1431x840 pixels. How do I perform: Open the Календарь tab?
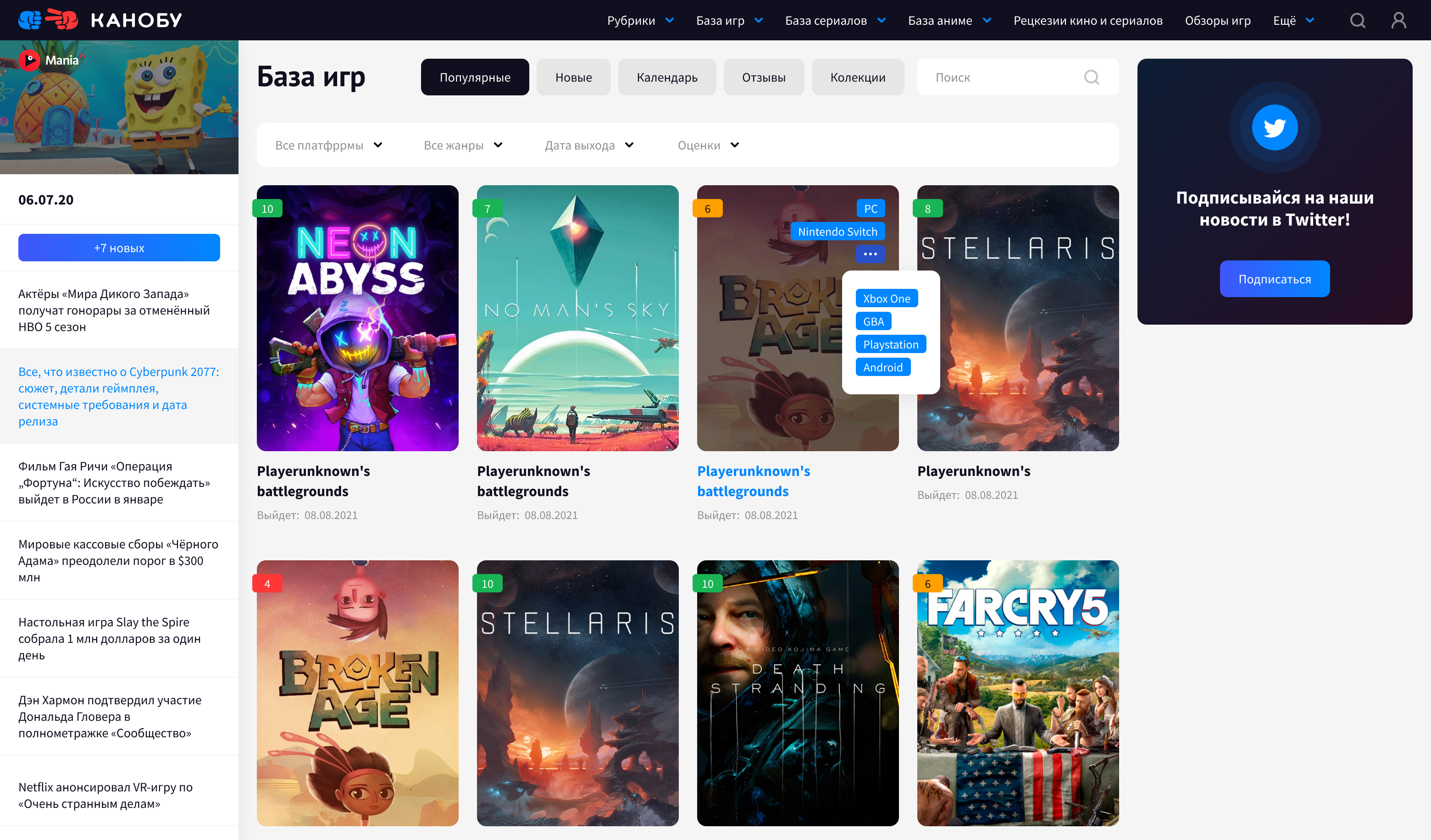point(667,77)
